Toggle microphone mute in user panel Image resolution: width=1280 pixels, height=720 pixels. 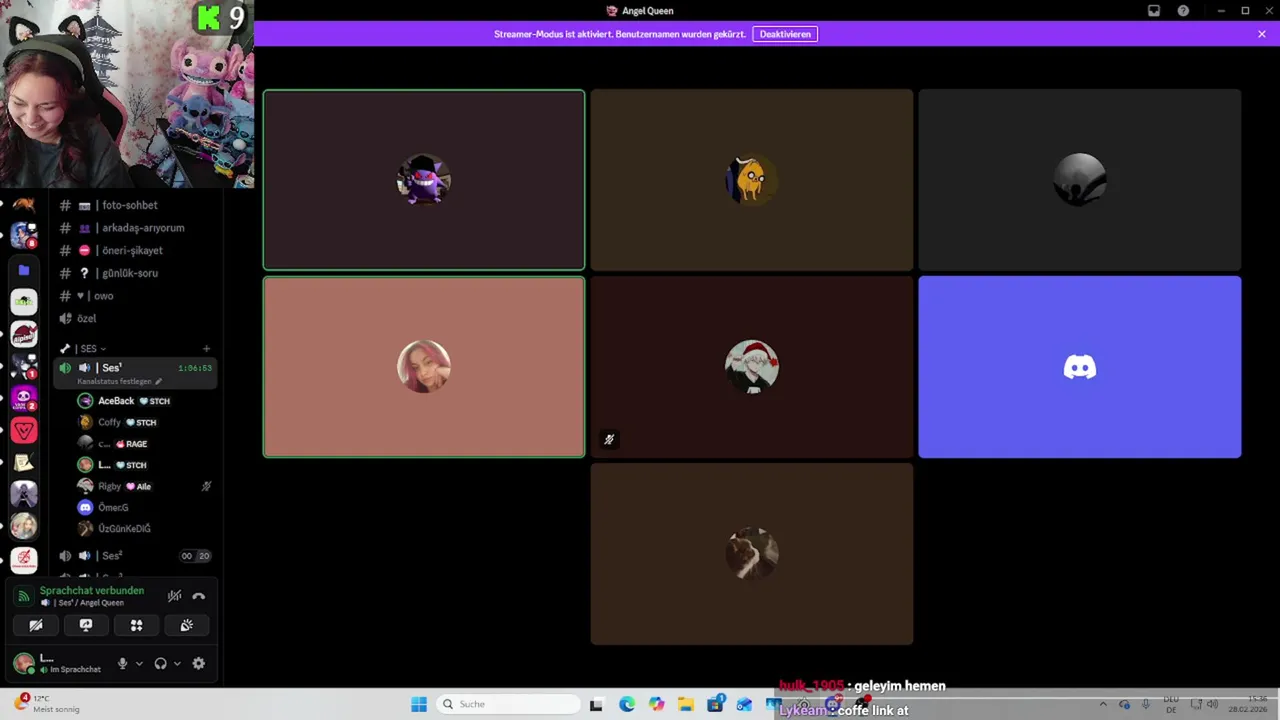123,663
